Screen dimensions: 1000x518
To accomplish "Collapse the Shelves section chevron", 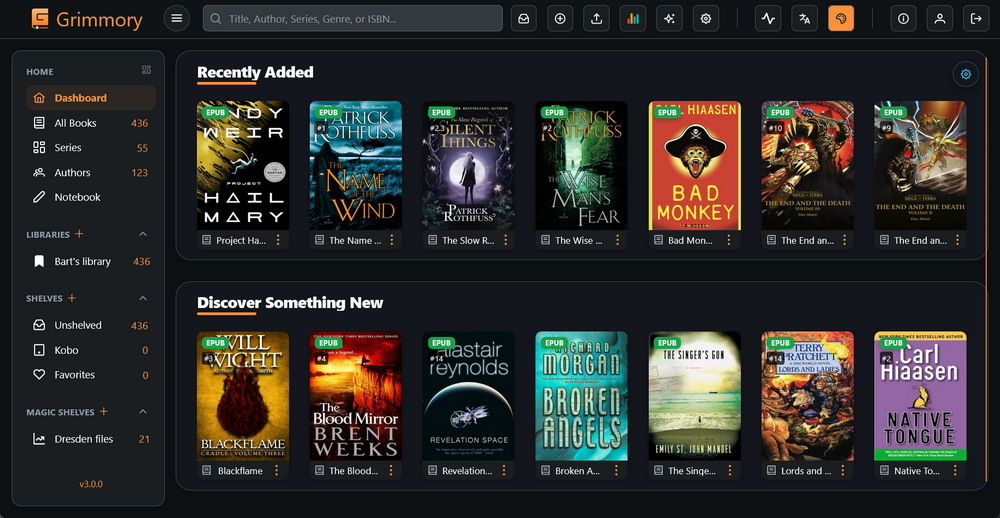I will pyautogui.click(x=143, y=298).
